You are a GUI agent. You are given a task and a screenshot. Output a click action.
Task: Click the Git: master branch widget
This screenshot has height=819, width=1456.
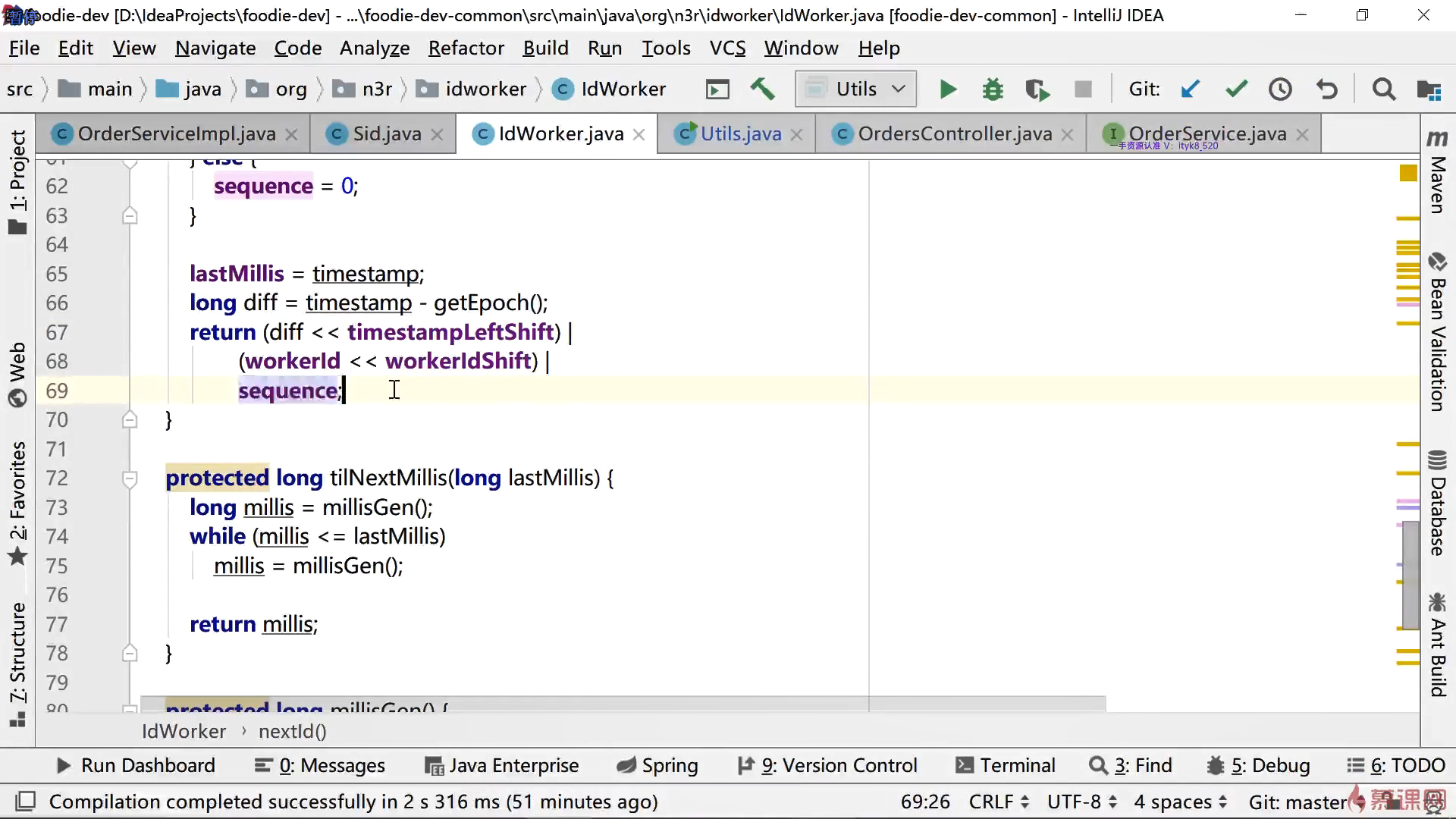[x=1297, y=802]
